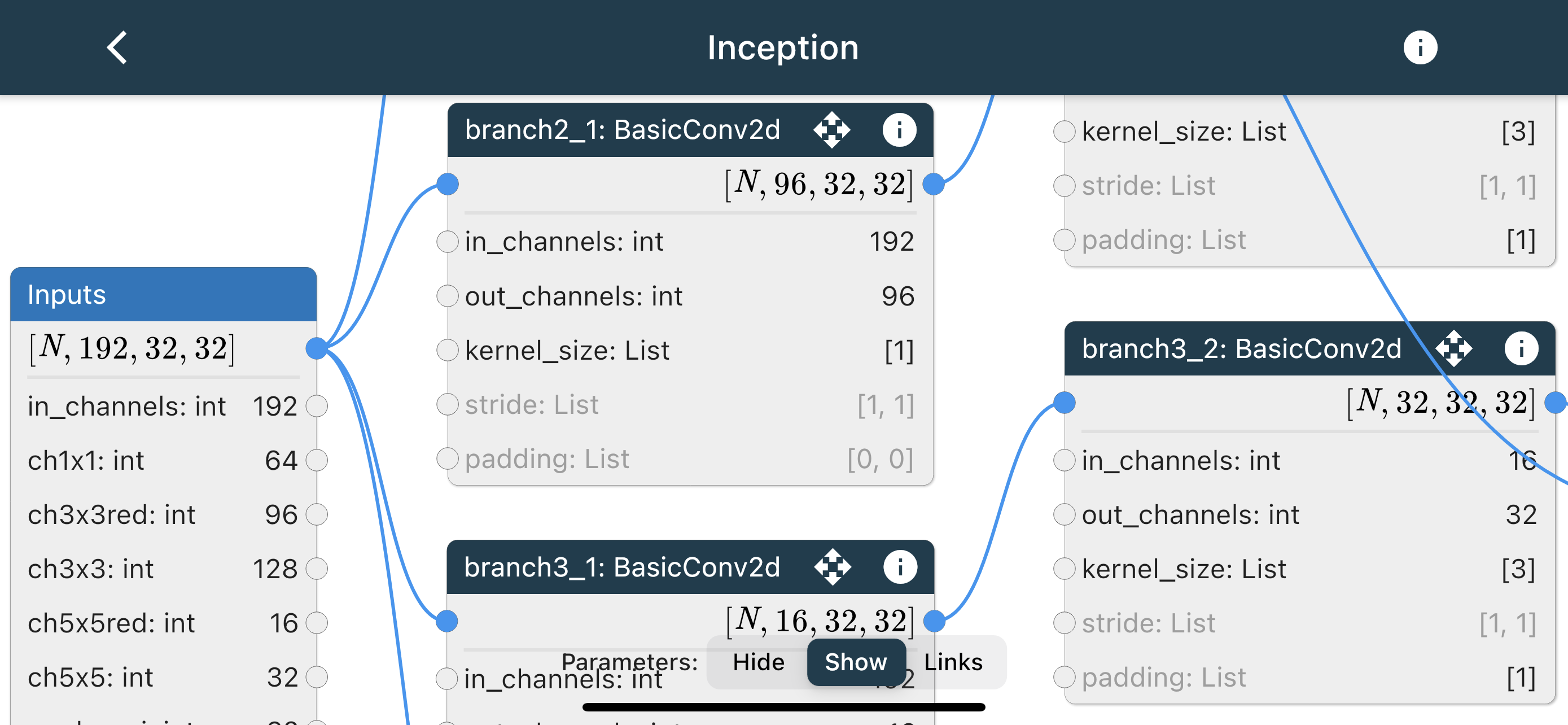Select the Inputs panel header
Screen dimensions: 1568x725
pos(163,294)
